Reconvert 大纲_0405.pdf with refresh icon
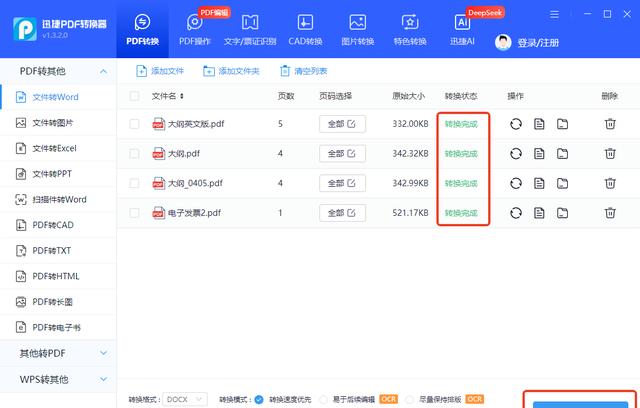The width and height of the screenshot is (640, 408). click(x=516, y=183)
